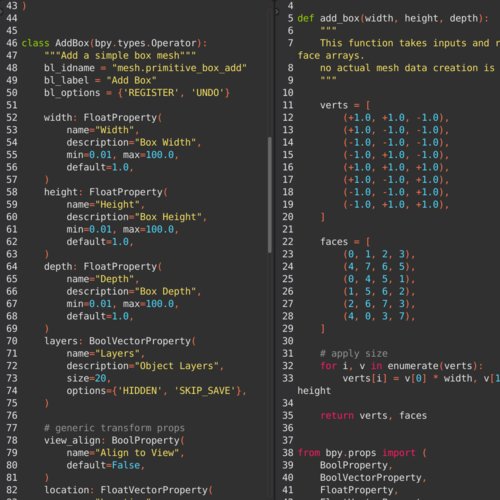The height and width of the screenshot is (500, 500).
Task: Click the "verts = [" line
Action: pyautogui.click(x=345, y=105)
